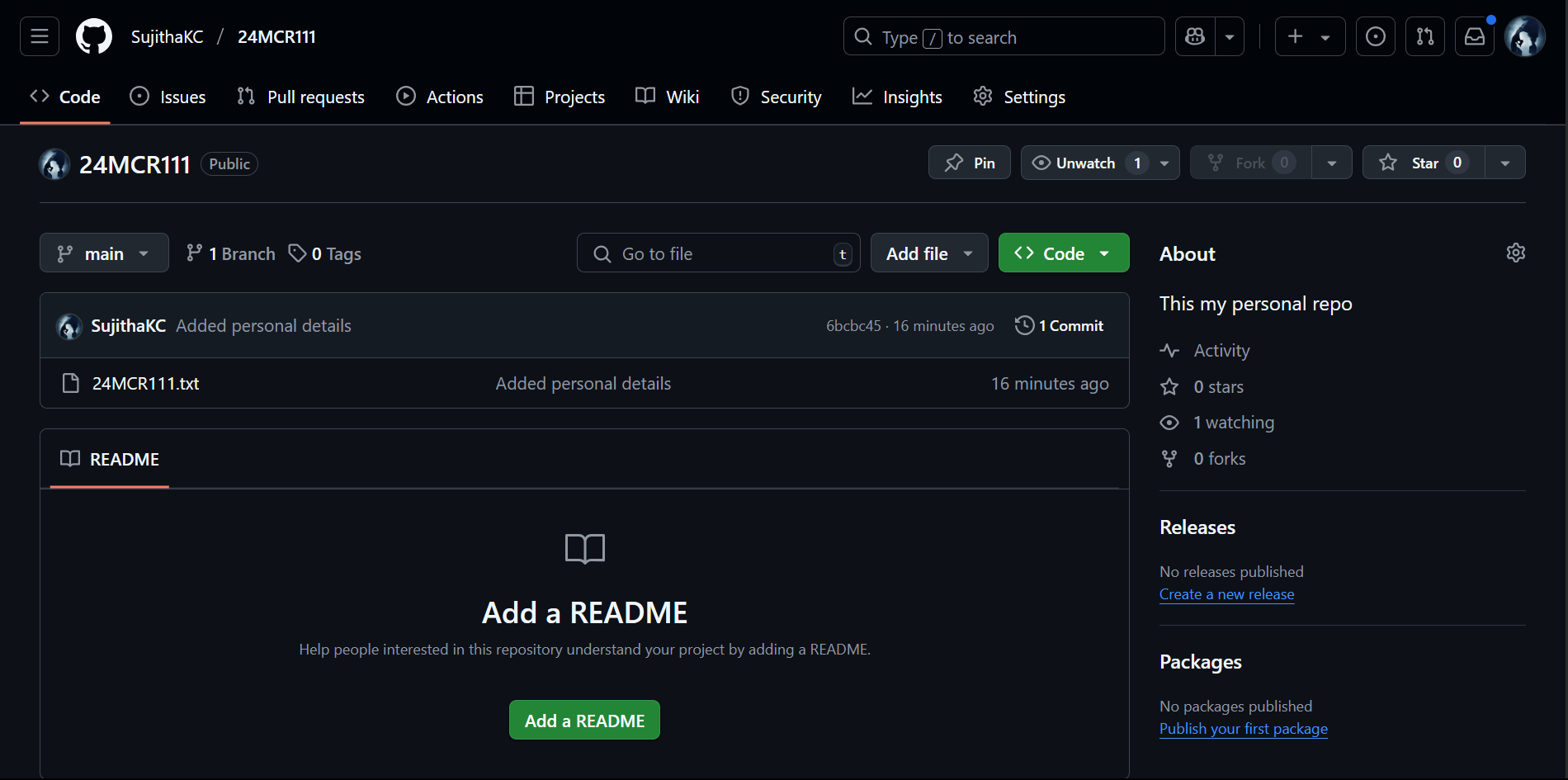This screenshot has width=1568, height=780.
Task: Open the 24MCR111 breadcrumb link
Action: point(276,37)
